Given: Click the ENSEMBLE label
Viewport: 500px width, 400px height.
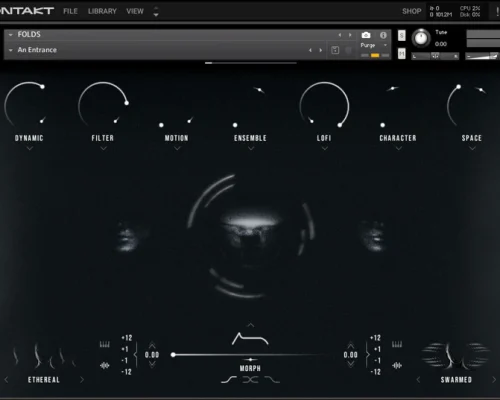Looking at the screenshot, I should pyautogui.click(x=250, y=138).
